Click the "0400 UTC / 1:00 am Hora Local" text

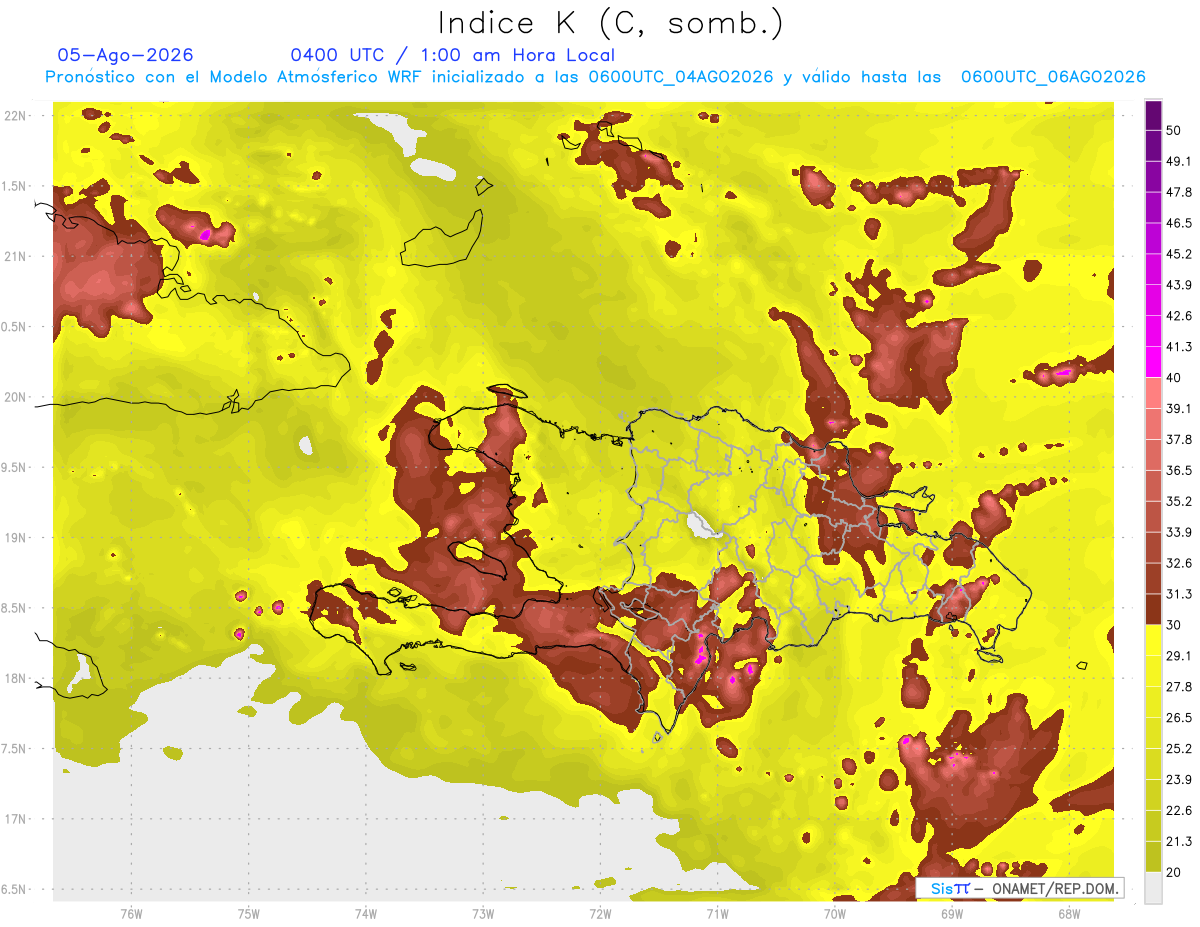[453, 55]
